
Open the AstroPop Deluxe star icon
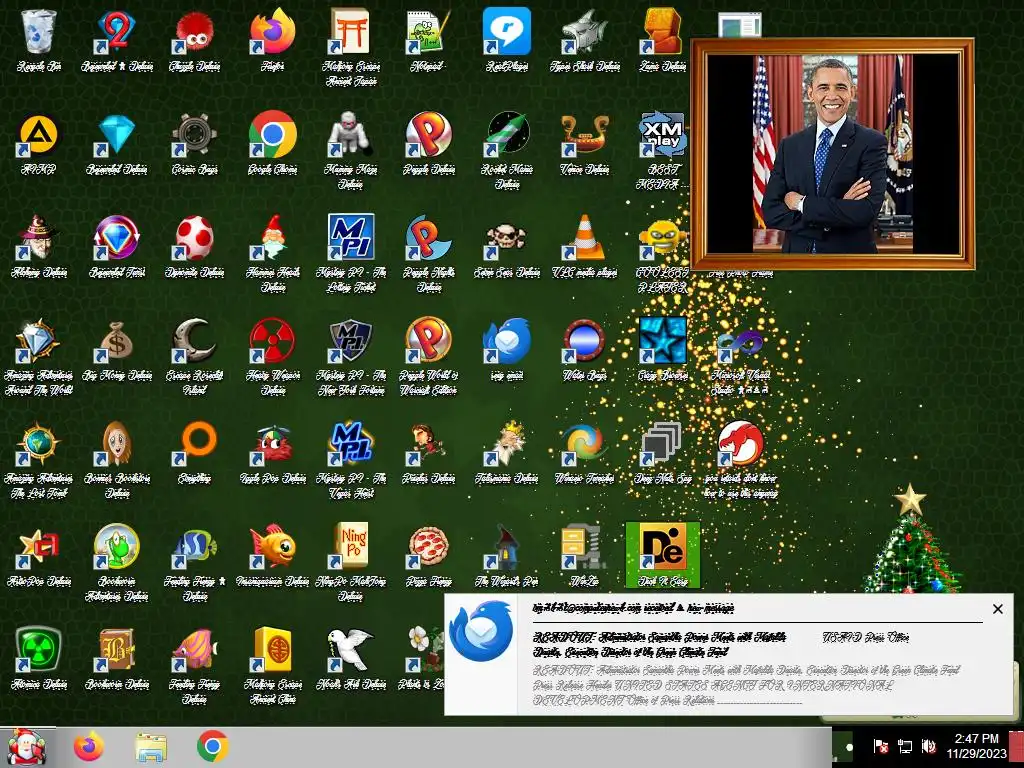[x=39, y=546]
